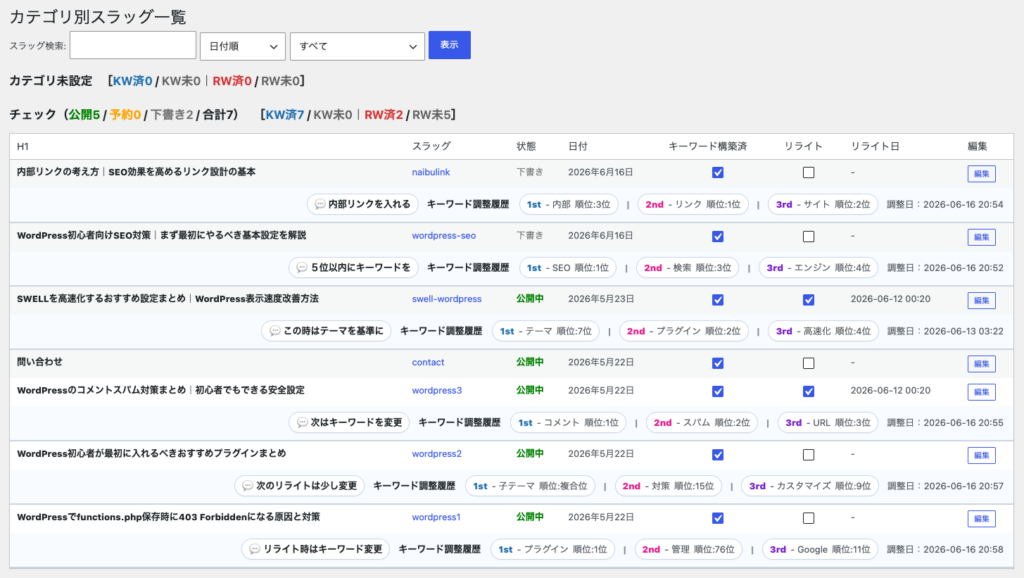Click the スラッグ column header
1024x578 pixels.
(432, 146)
